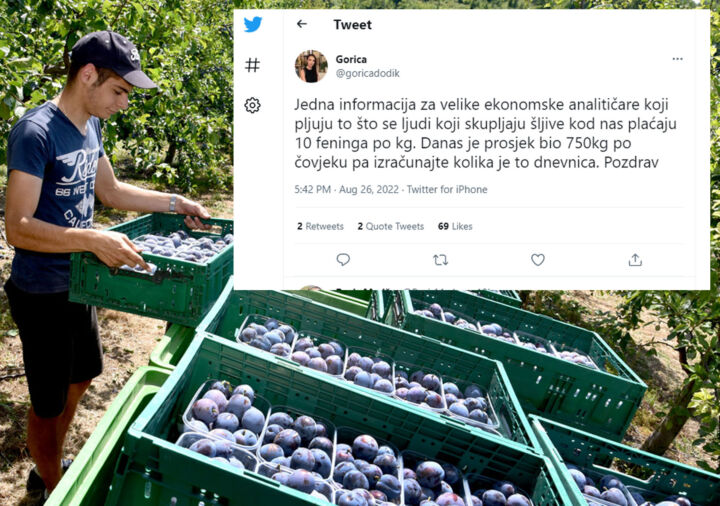720x506 pixels.
Task: Retweet using the arrows icon
Action: (440, 260)
